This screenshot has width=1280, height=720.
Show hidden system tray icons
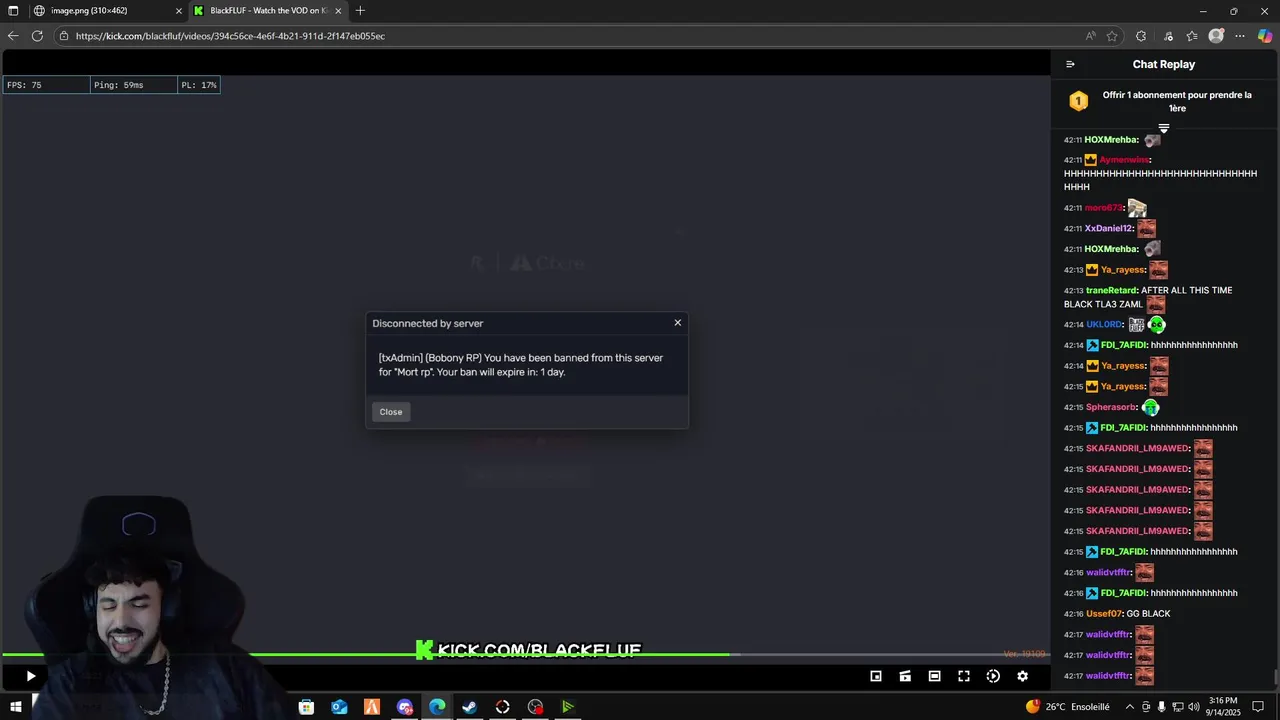(x=1130, y=706)
